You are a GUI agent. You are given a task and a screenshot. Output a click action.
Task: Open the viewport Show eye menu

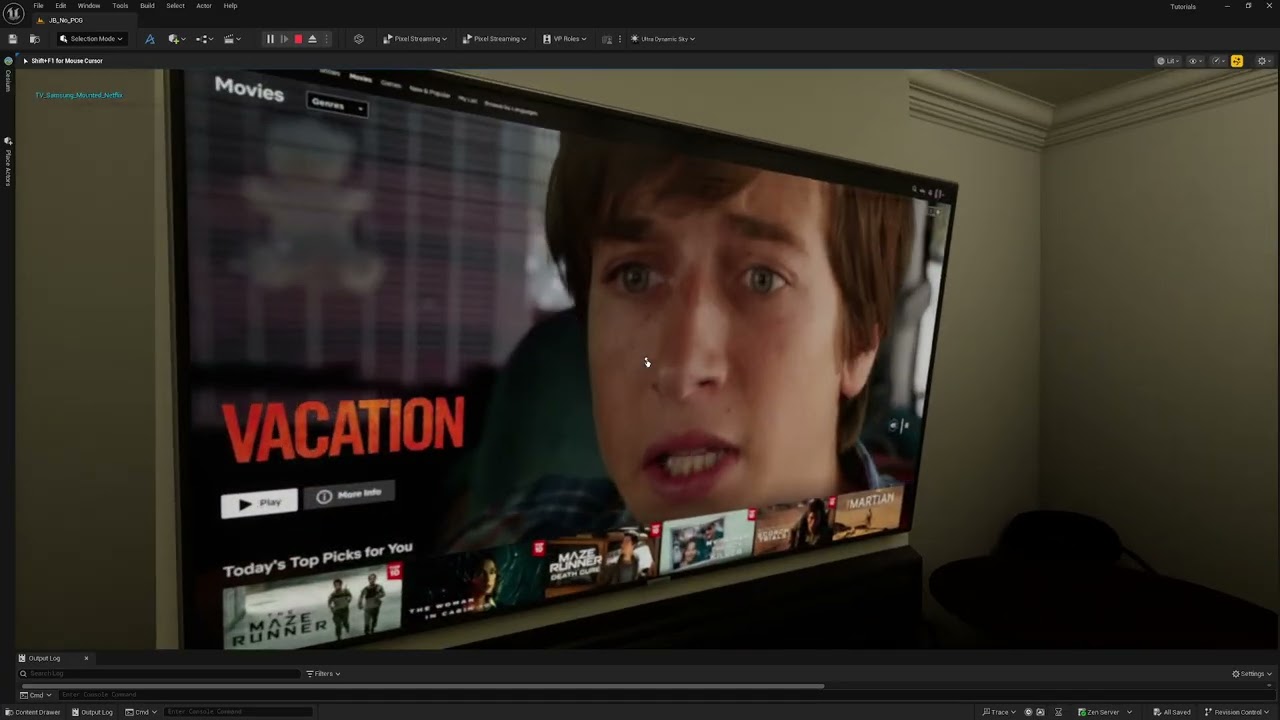click(1194, 61)
